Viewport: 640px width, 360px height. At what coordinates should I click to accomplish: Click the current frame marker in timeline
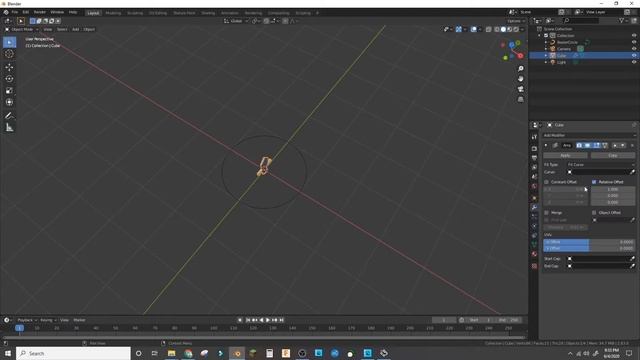click(19, 328)
